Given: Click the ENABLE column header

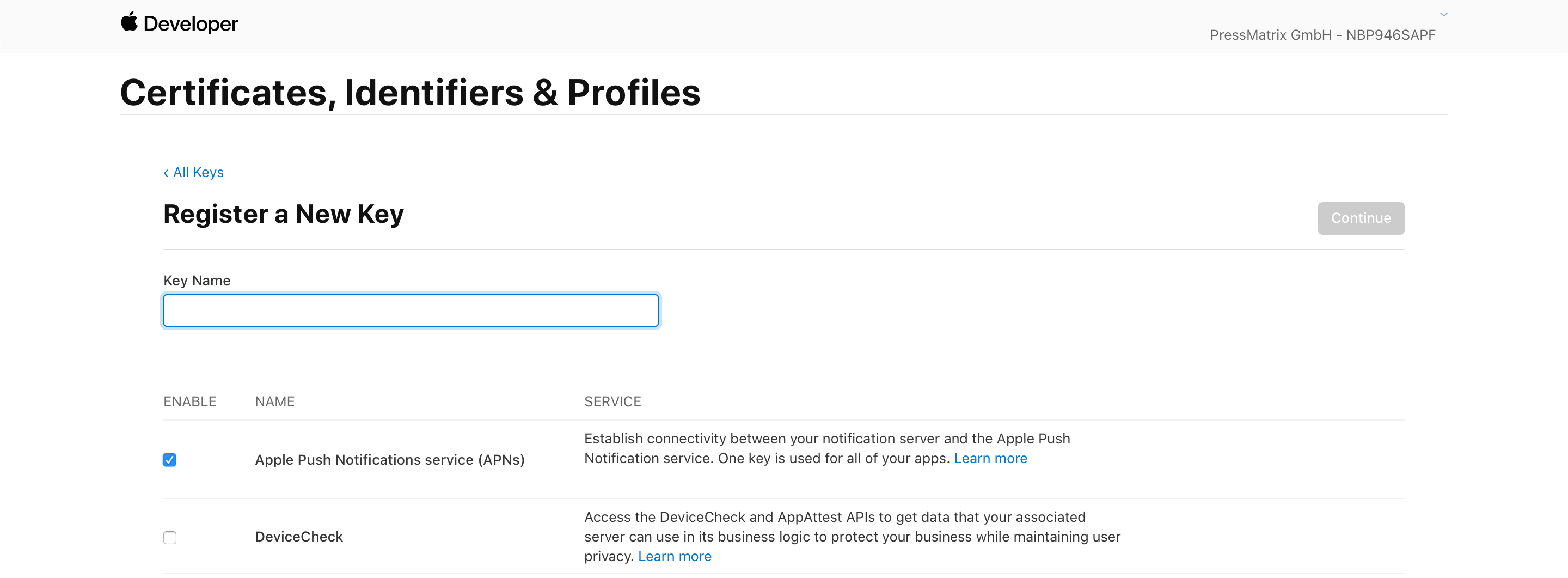Looking at the screenshot, I should [x=190, y=401].
